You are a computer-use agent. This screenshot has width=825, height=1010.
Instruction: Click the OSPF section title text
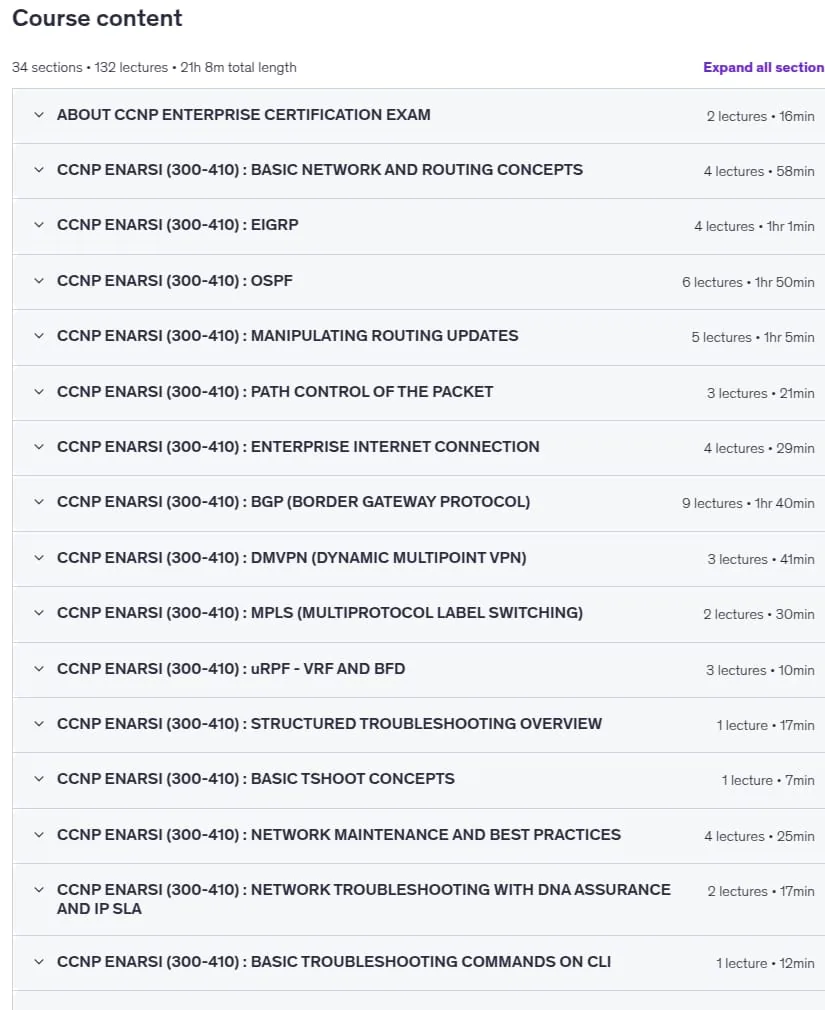[x=175, y=281]
